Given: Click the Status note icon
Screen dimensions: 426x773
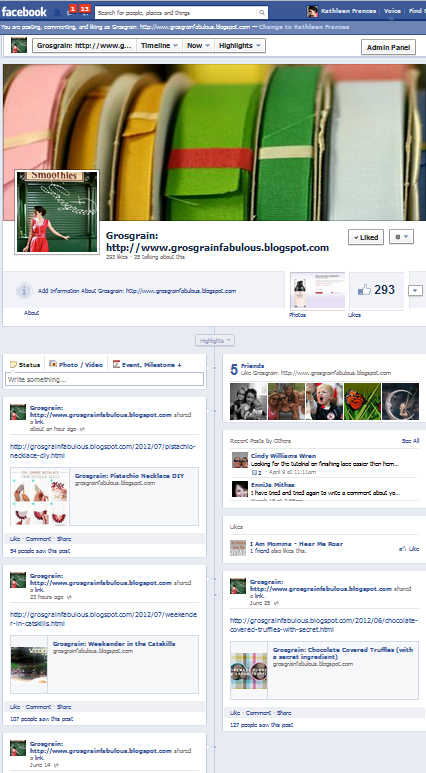Looking at the screenshot, I should pyautogui.click(x=13, y=365).
